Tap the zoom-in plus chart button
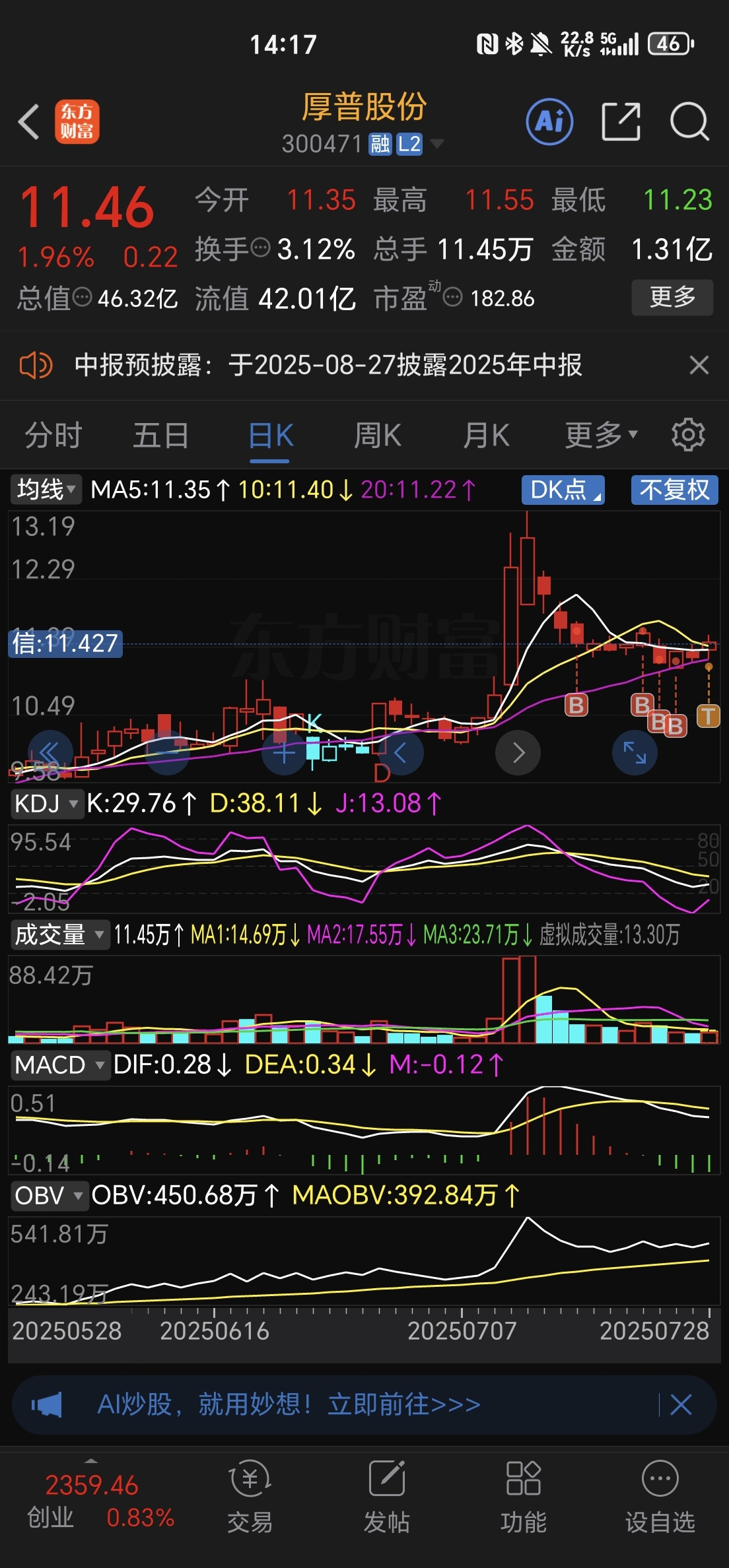Image resolution: width=729 pixels, height=1568 pixels. pos(284,753)
